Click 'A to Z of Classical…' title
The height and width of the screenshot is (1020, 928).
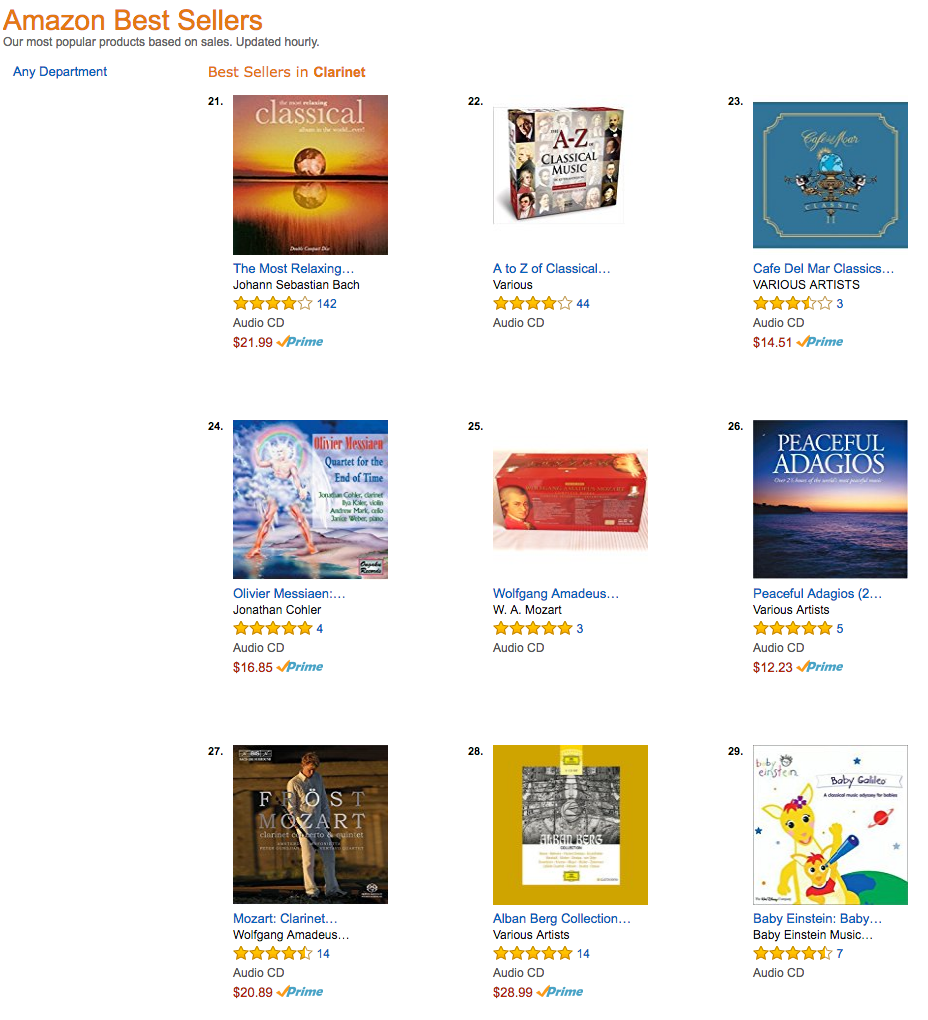pyautogui.click(x=551, y=268)
